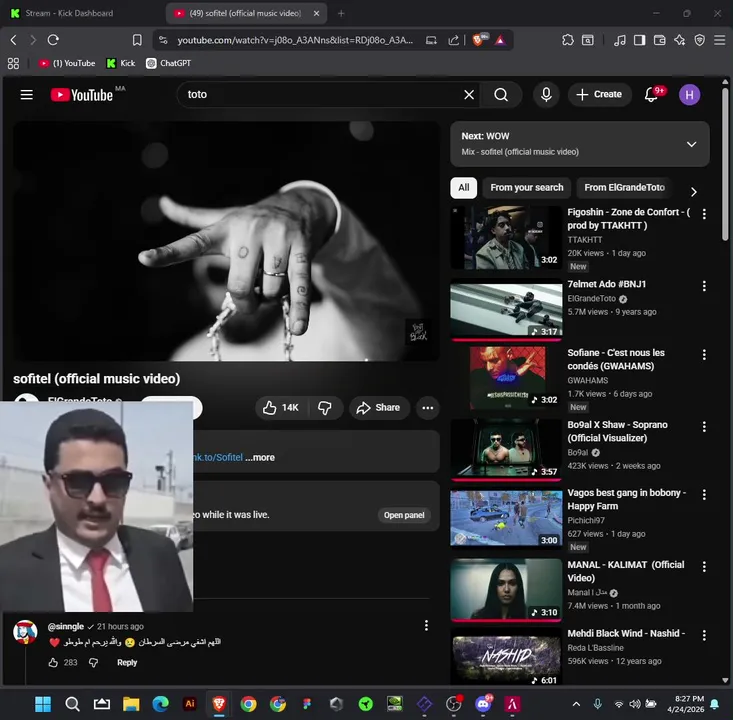
Task: Open volume control in system tray
Action: pyautogui.click(x=635, y=704)
